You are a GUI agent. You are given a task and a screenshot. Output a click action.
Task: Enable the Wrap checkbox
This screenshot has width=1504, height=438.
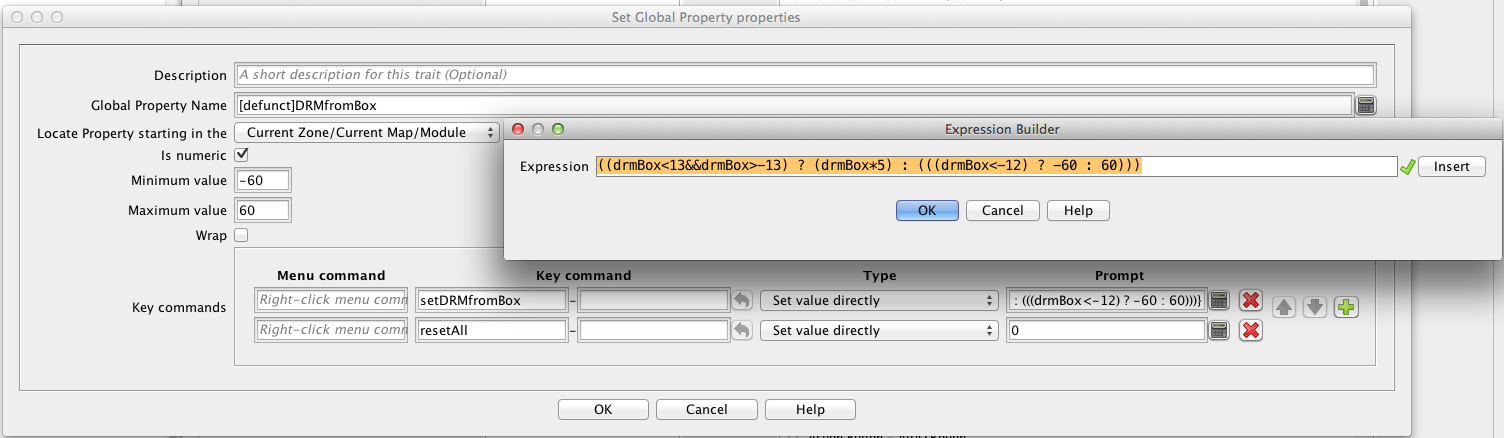coord(241,235)
